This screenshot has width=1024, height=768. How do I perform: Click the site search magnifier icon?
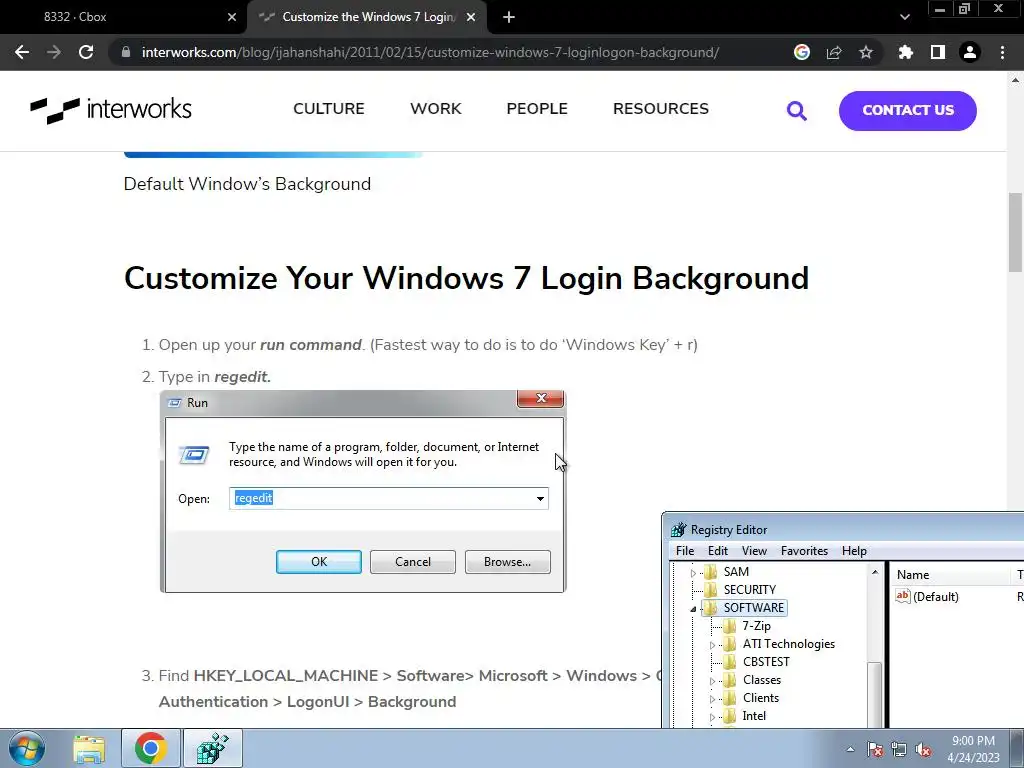click(796, 110)
